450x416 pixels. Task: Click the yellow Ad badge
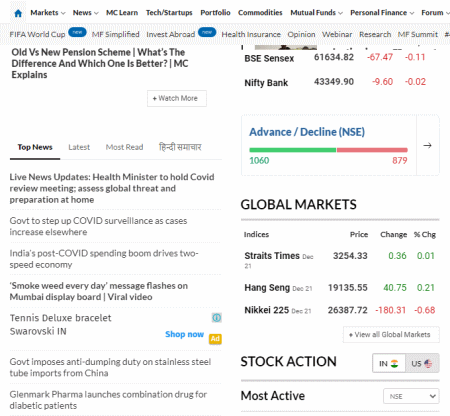coord(215,339)
